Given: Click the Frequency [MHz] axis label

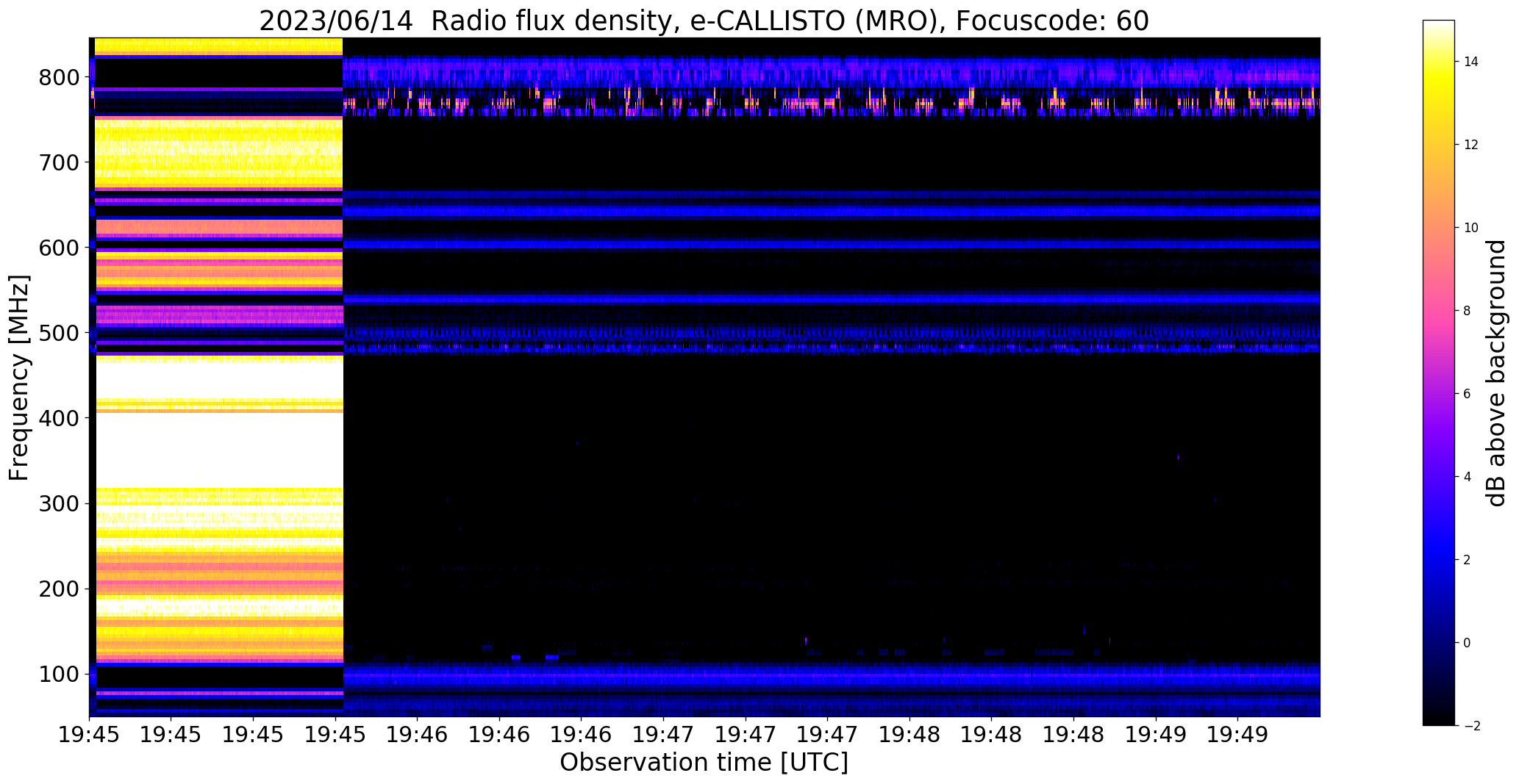Looking at the screenshot, I should (x=19, y=377).
